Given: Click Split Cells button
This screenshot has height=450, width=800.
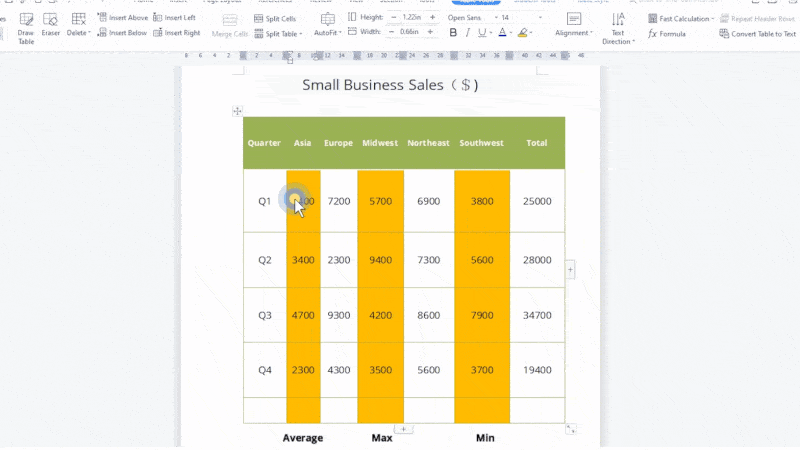Looking at the screenshot, I should (x=275, y=18).
